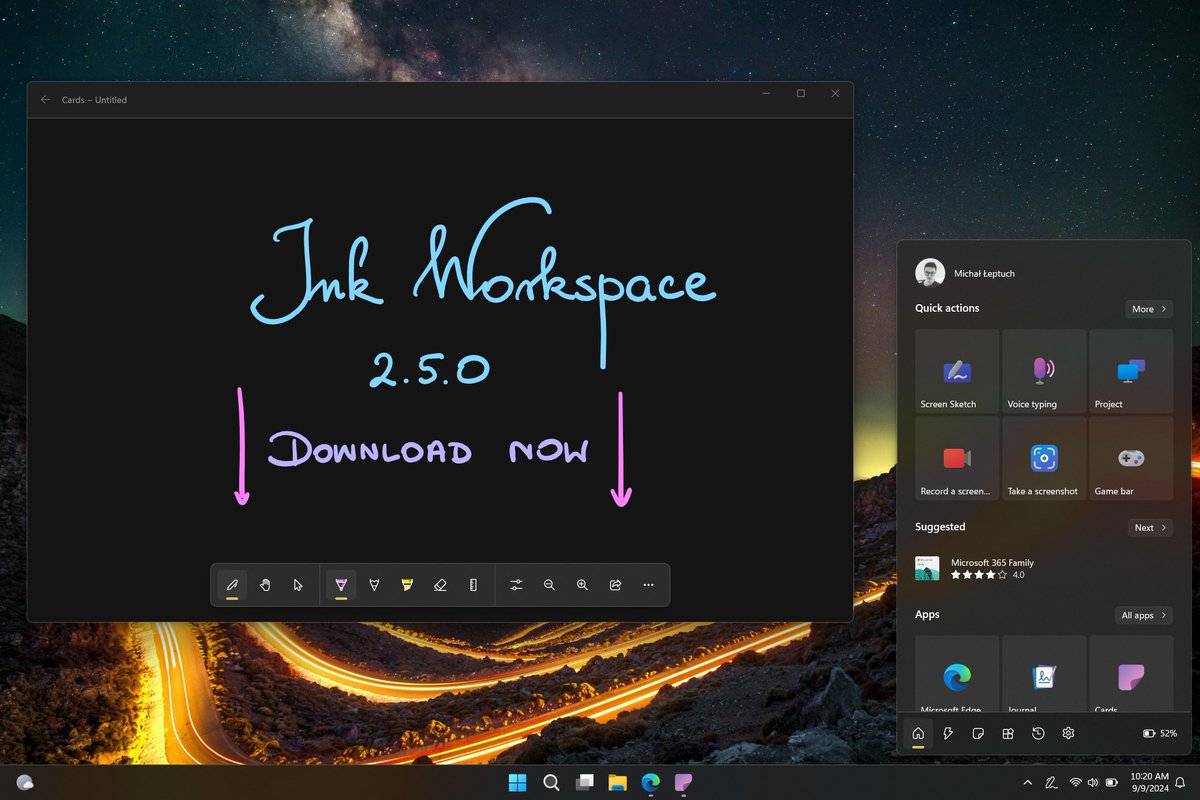Screen dimensions: 1200x800
Task: Open Cards app from the taskbar
Action: [683, 782]
